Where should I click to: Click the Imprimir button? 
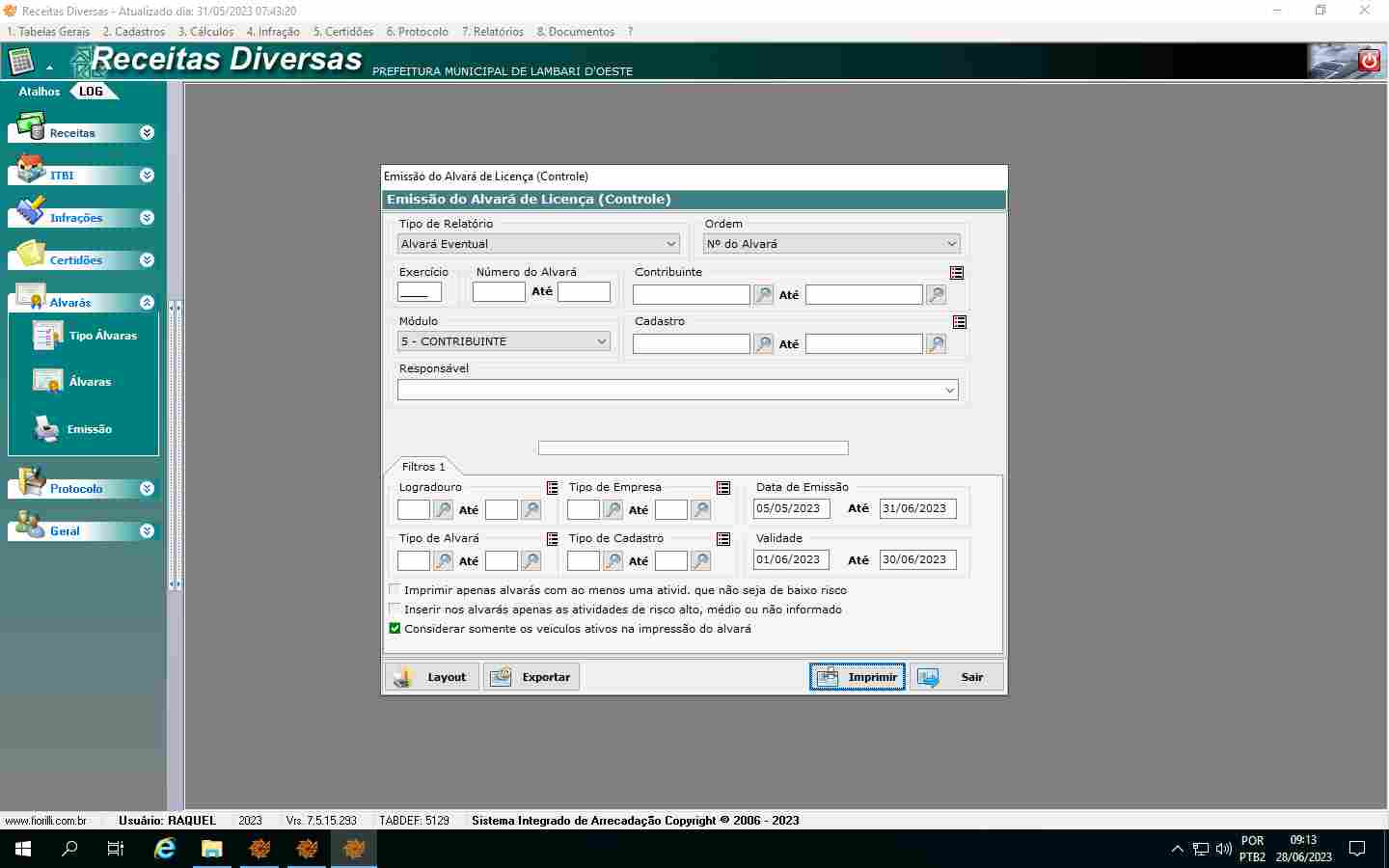(x=857, y=677)
